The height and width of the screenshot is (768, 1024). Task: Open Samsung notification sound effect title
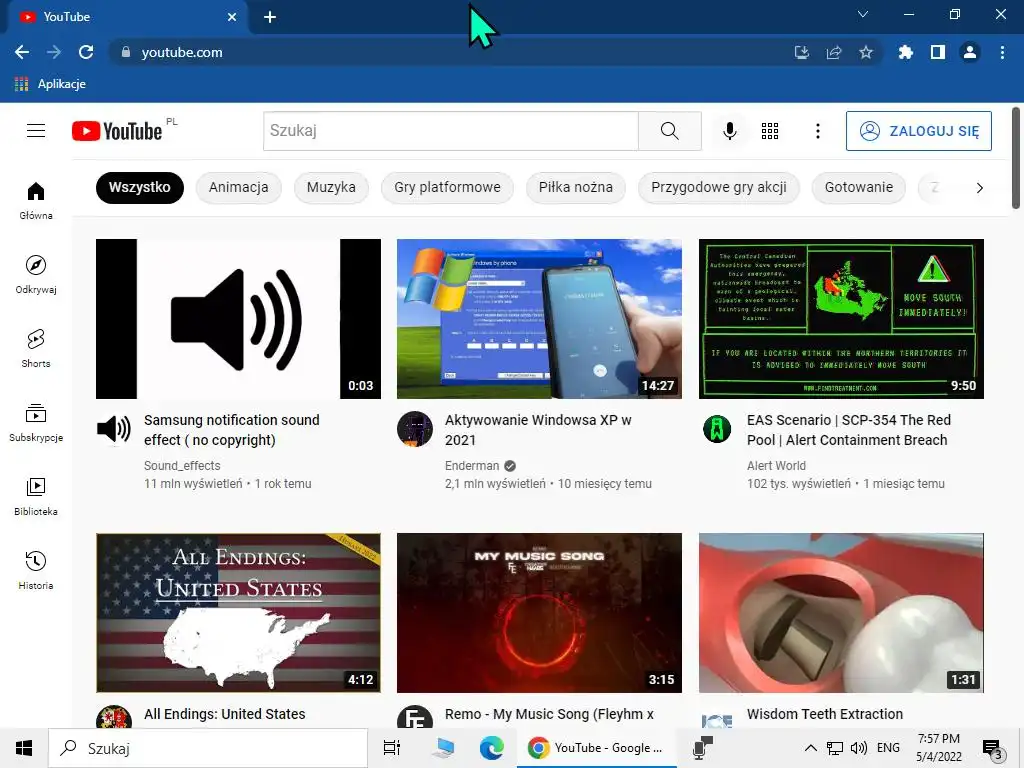pos(231,430)
